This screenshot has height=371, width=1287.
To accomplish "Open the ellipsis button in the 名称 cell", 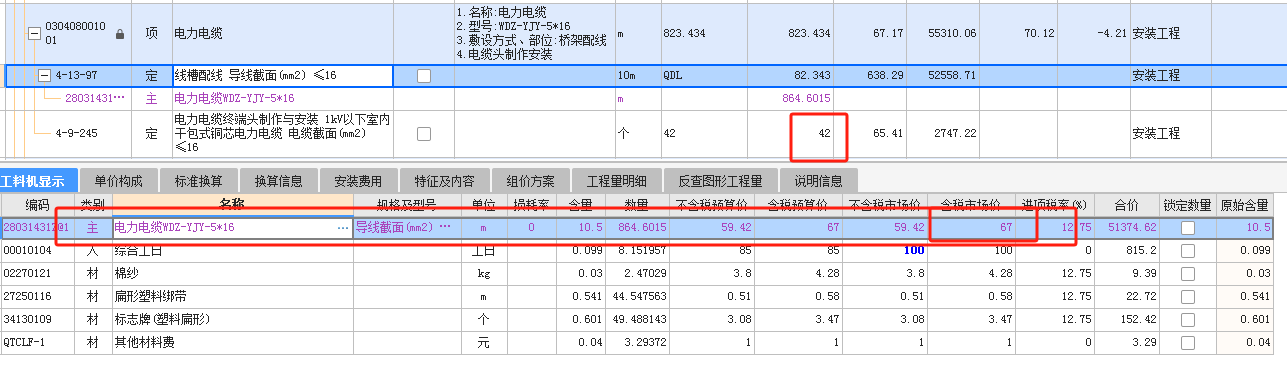I will (x=343, y=228).
